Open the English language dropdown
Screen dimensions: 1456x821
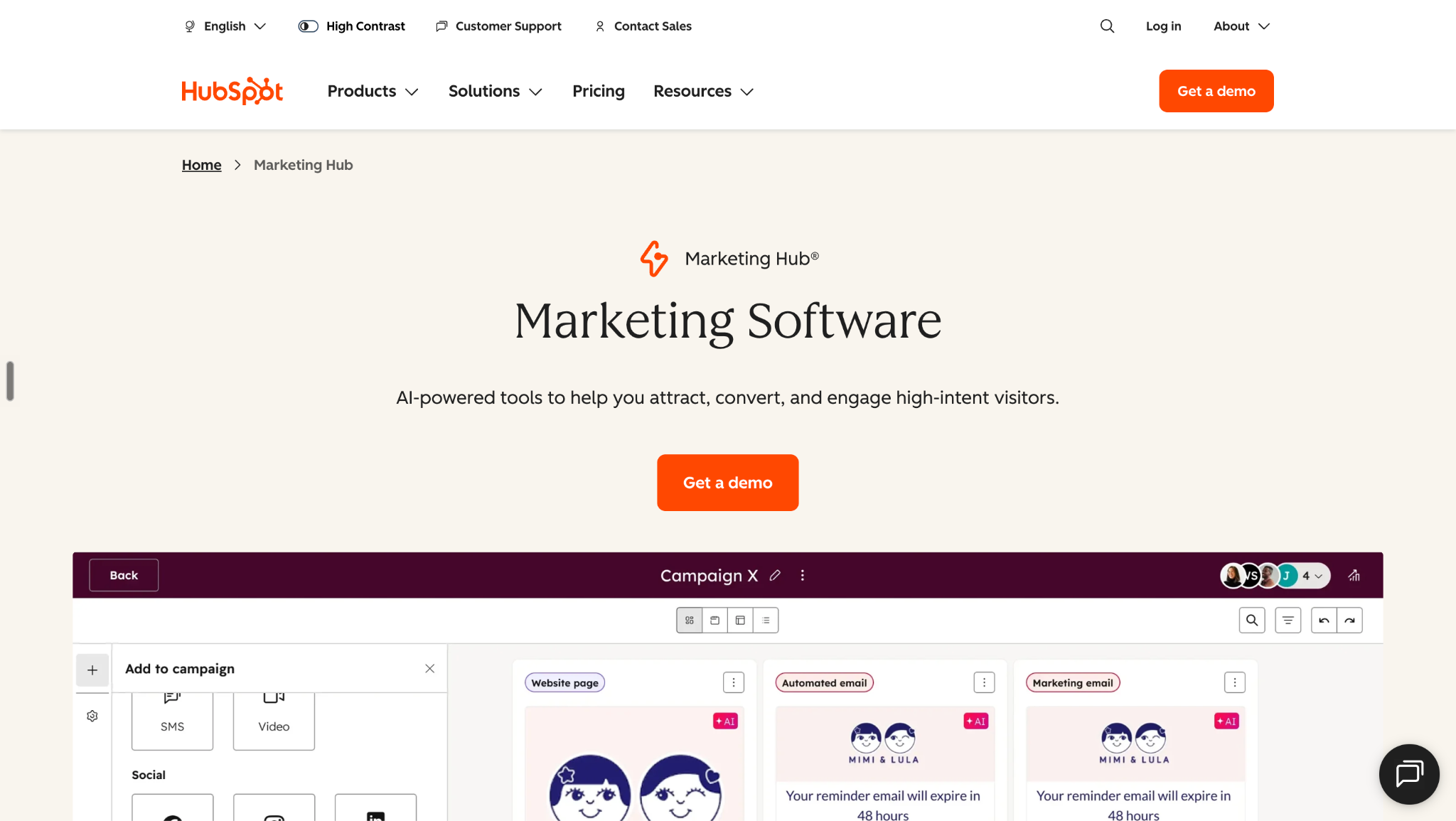click(225, 26)
